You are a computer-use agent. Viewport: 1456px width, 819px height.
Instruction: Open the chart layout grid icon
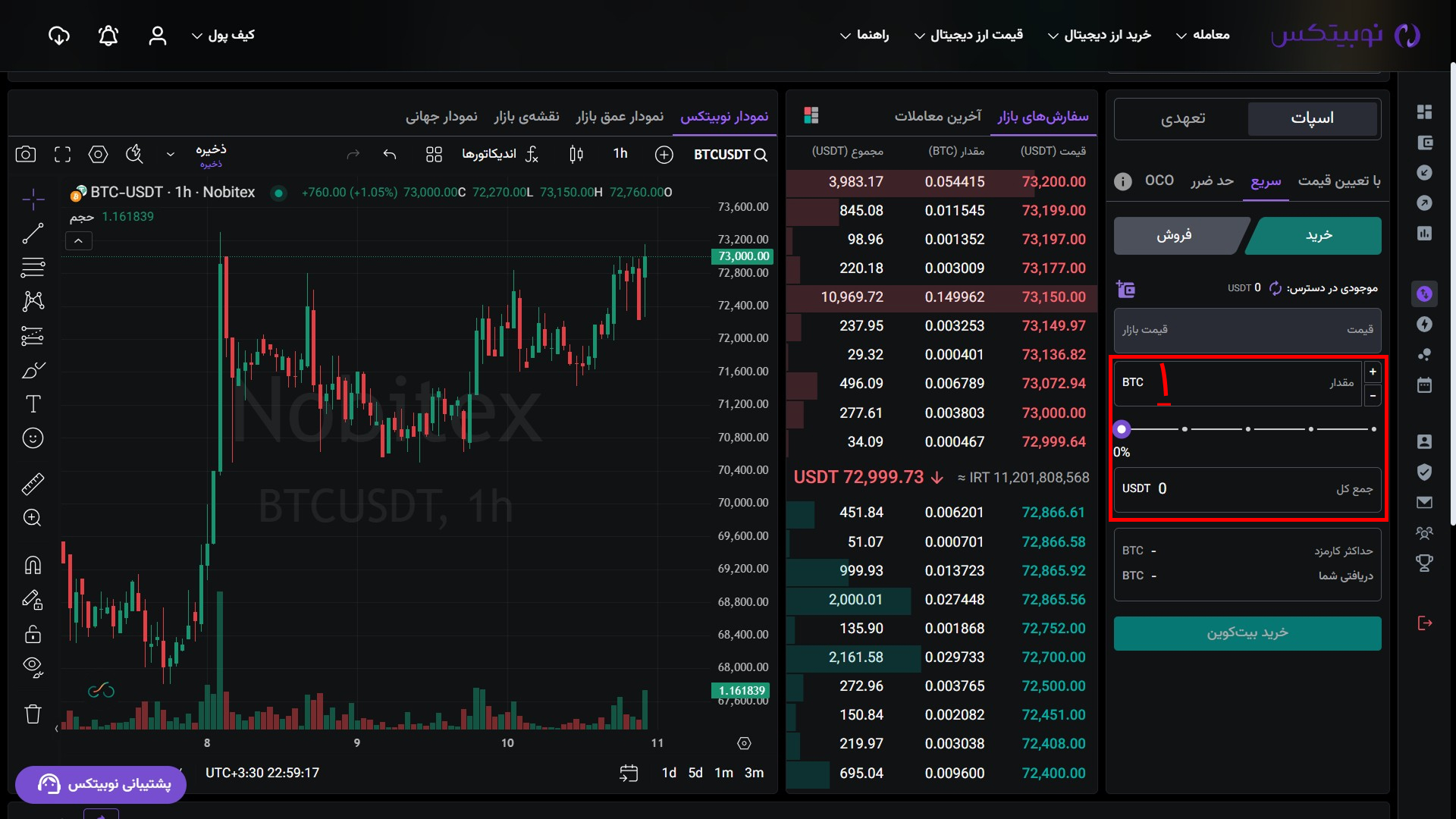[x=434, y=155]
